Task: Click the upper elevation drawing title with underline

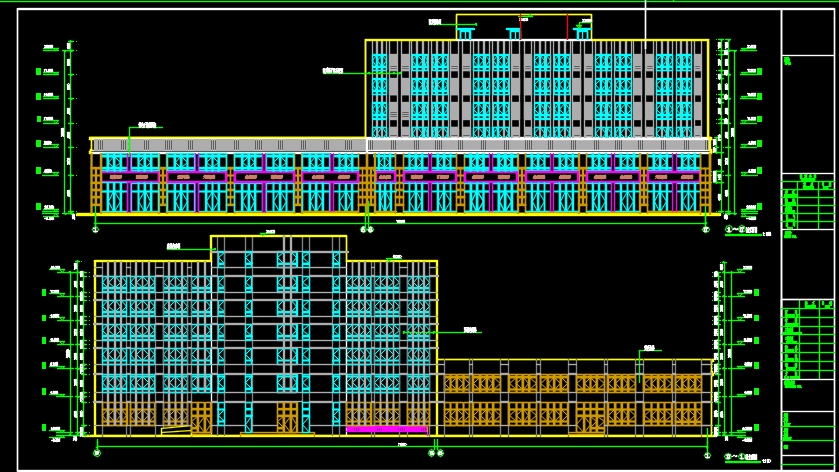Action: pos(748,231)
